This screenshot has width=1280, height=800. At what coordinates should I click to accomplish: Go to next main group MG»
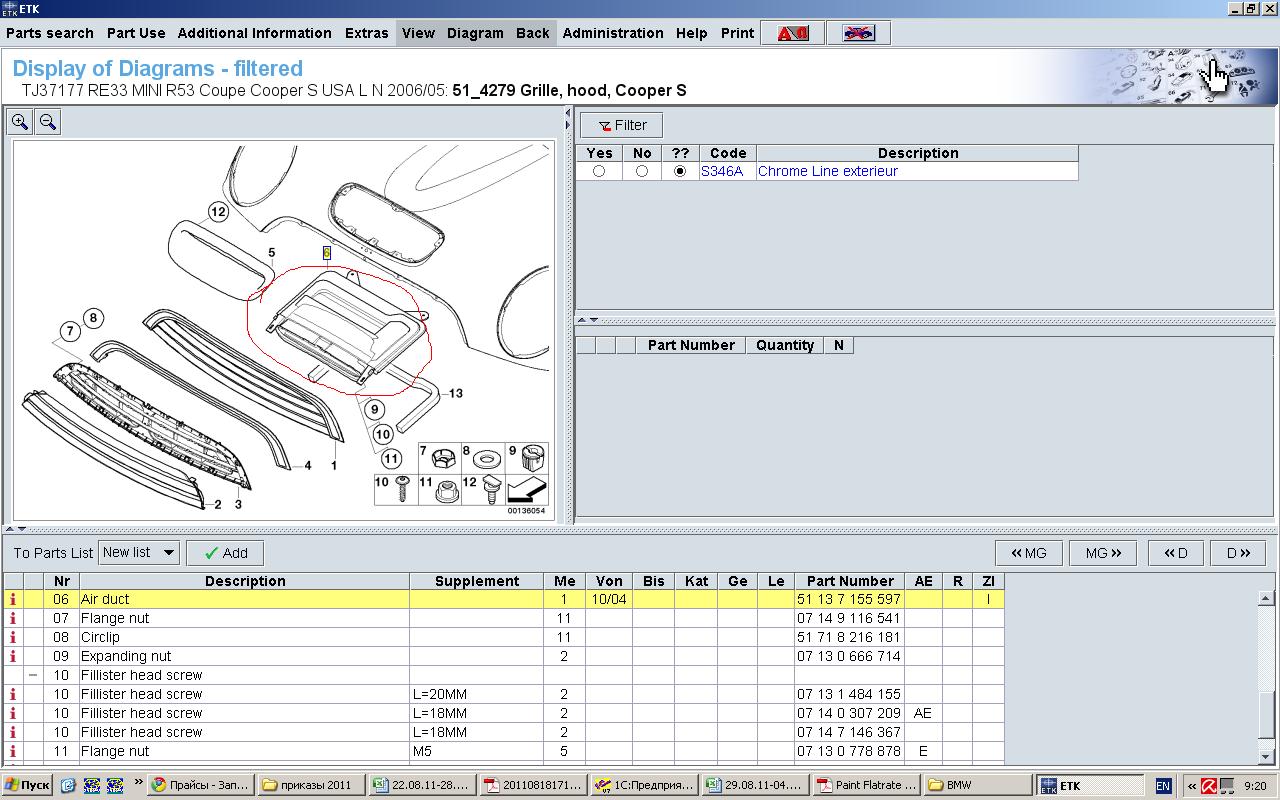tap(1103, 553)
